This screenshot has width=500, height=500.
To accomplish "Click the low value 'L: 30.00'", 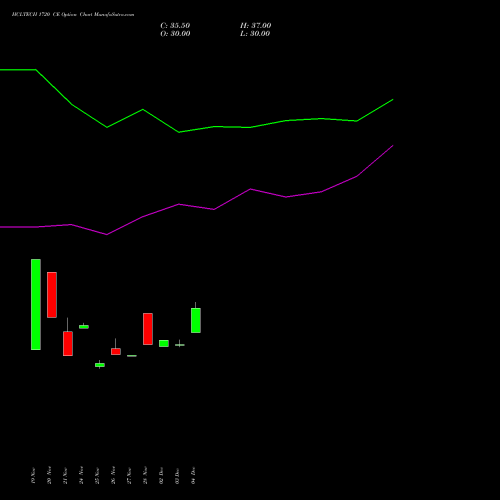I will point(255,34).
